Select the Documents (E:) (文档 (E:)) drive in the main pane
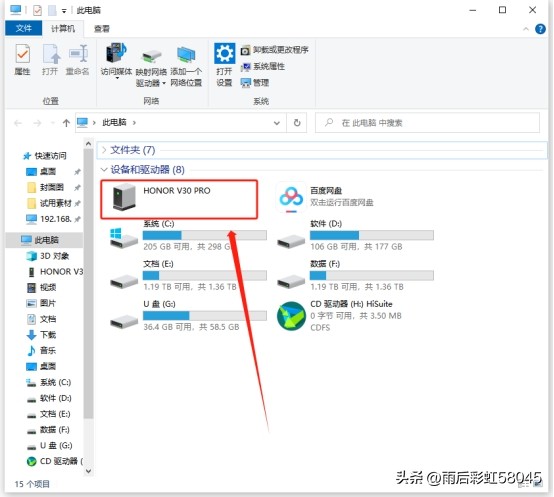This screenshot has width=554, height=497. pyautogui.click(x=187, y=276)
